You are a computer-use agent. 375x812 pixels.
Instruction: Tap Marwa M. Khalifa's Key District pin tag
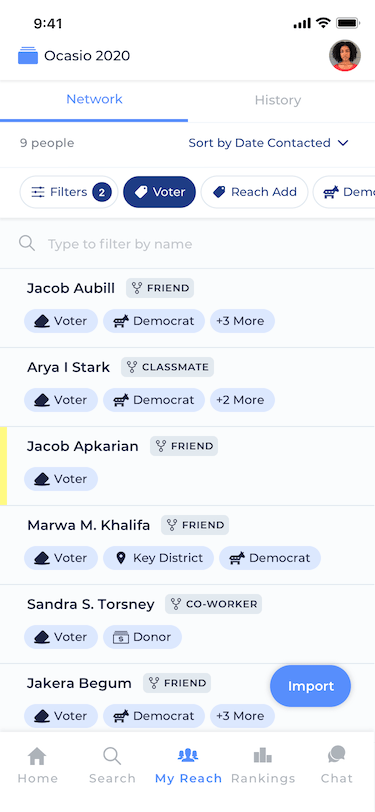point(158,558)
